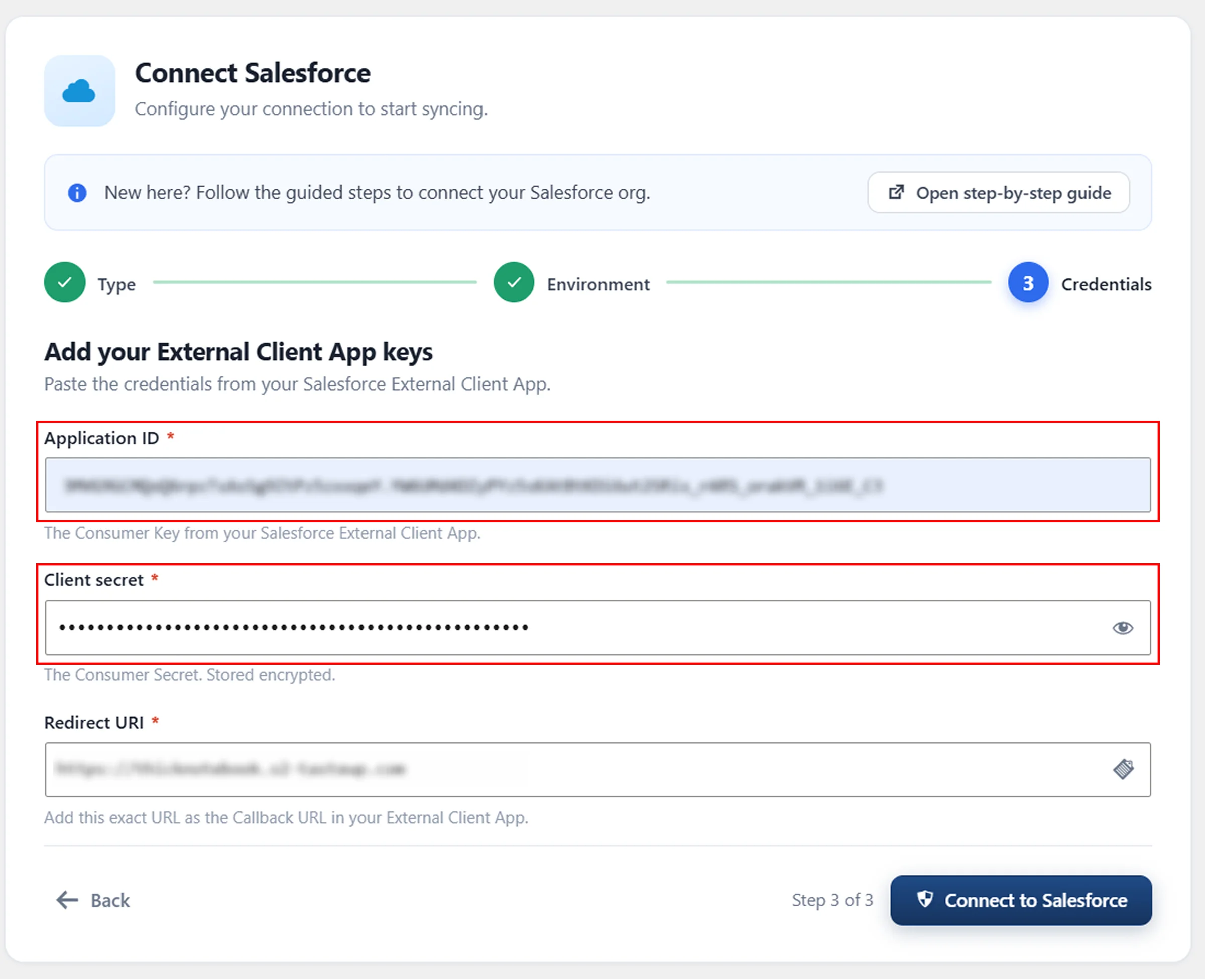Click 'Paste the credentials' description text
This screenshot has height=980, width=1205.
click(x=297, y=384)
